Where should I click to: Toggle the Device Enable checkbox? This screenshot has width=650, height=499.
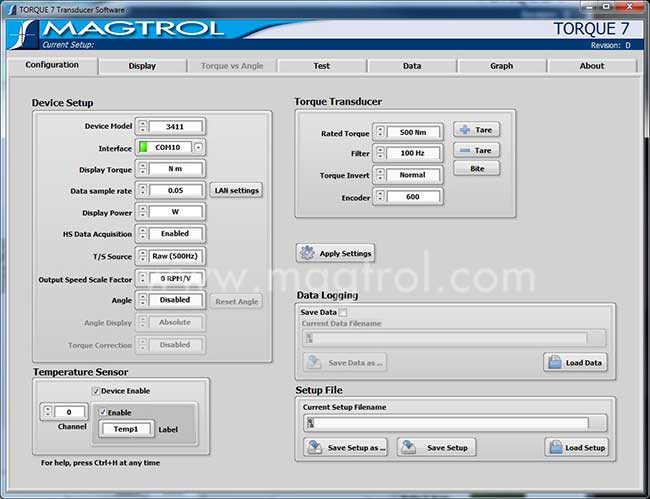pyautogui.click(x=96, y=391)
